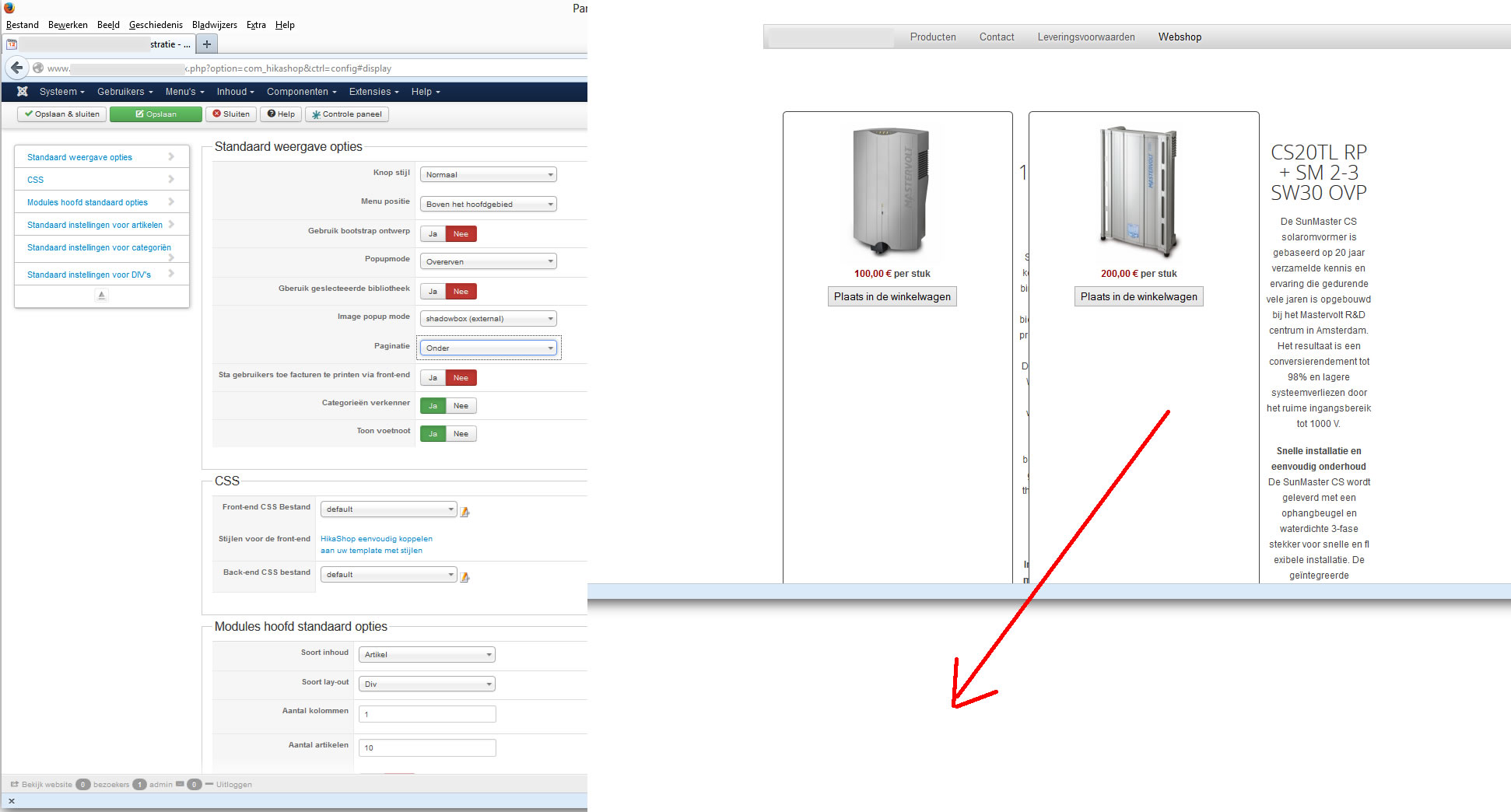Click the calendar favicon on the browser tab

(x=12, y=44)
